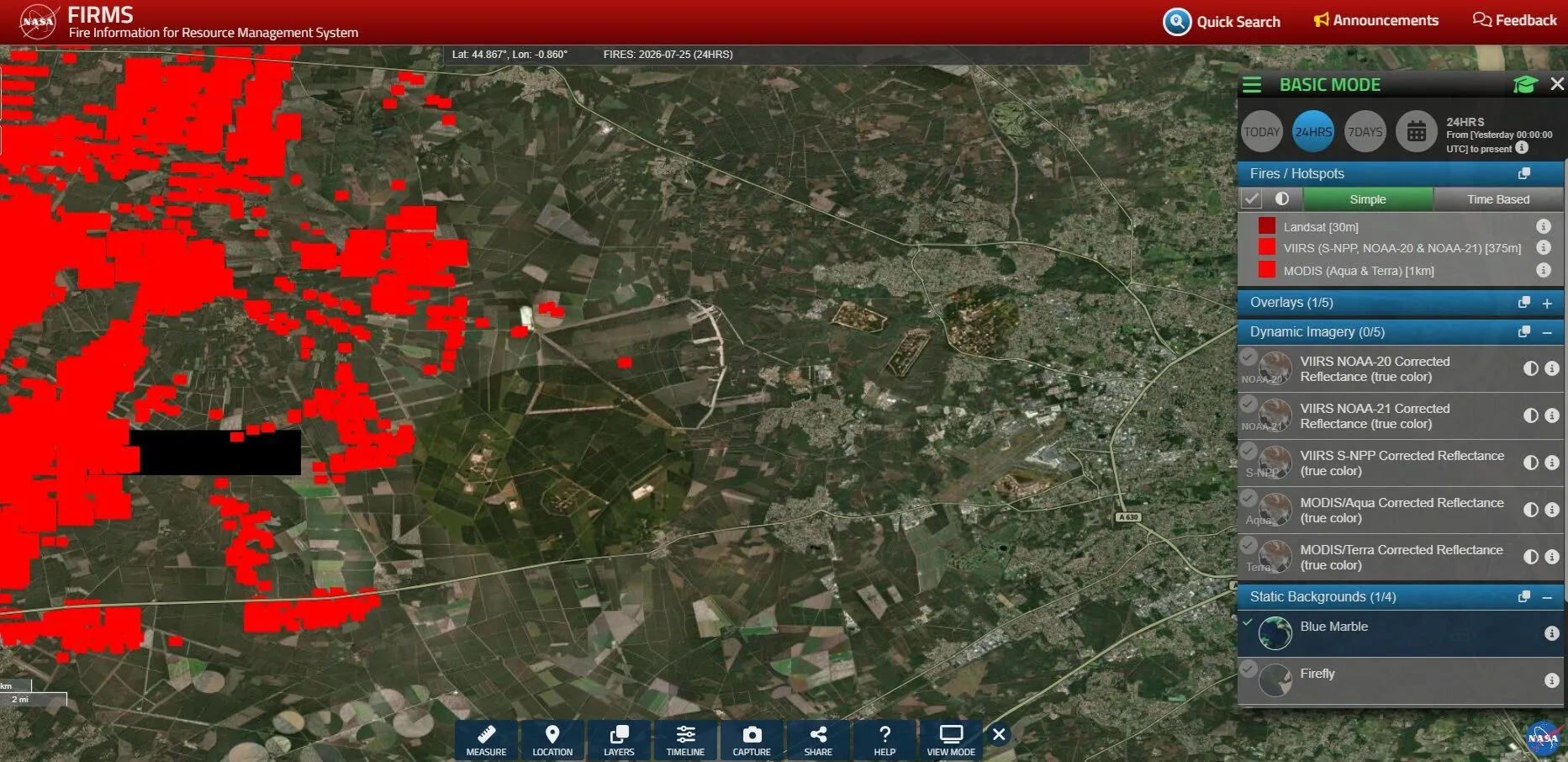This screenshot has width=1568, height=762.
Task: Adjust opacity of MODIS/Terra Corrected Reflectance layer
Action: tap(1531, 557)
